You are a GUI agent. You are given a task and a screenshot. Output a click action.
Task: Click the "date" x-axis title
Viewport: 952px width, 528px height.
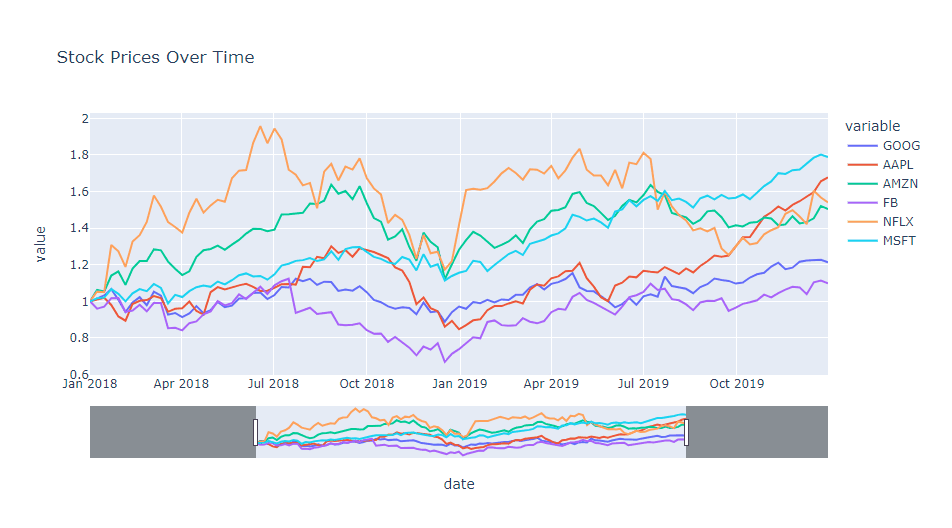point(459,484)
